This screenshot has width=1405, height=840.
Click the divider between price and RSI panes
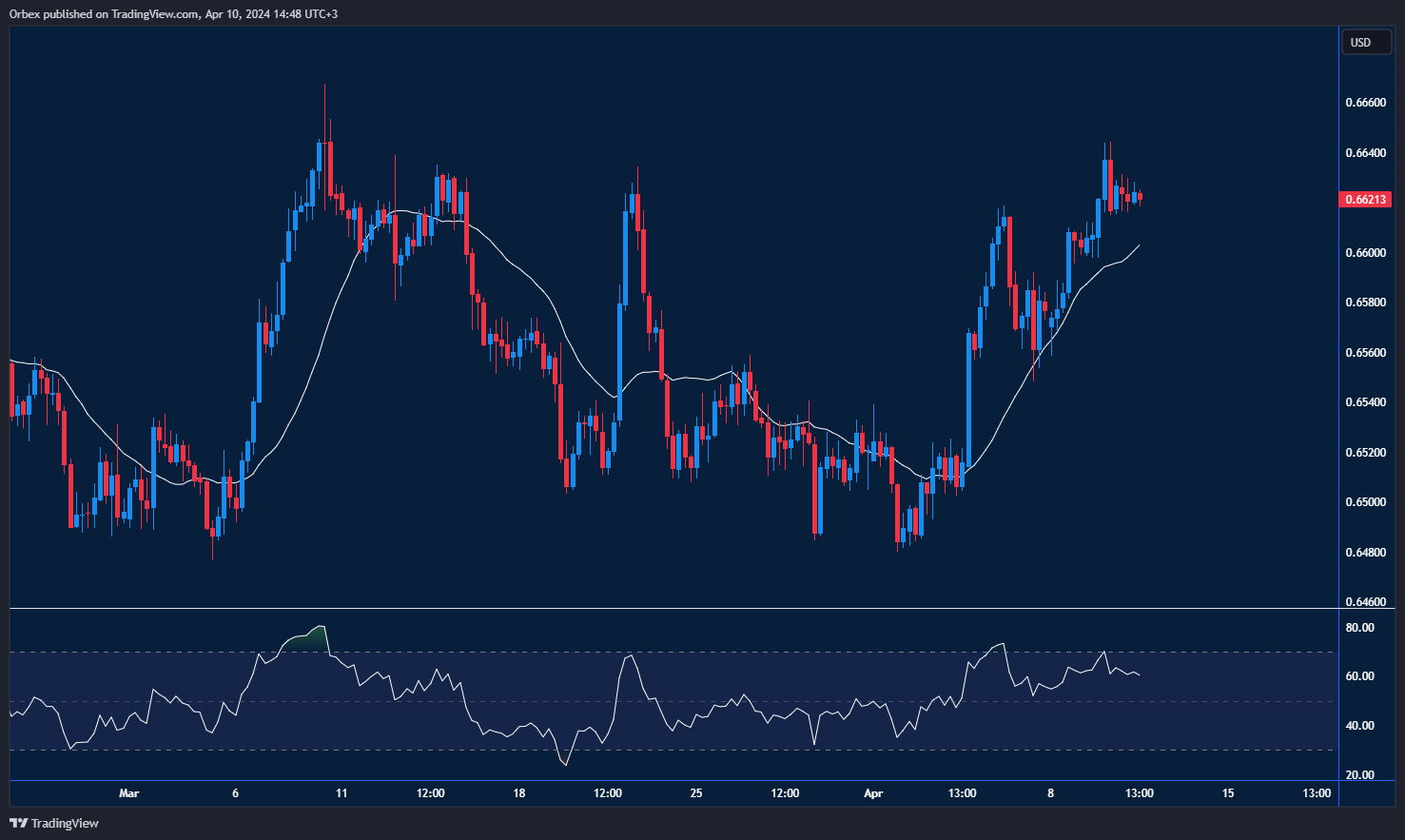coord(666,608)
